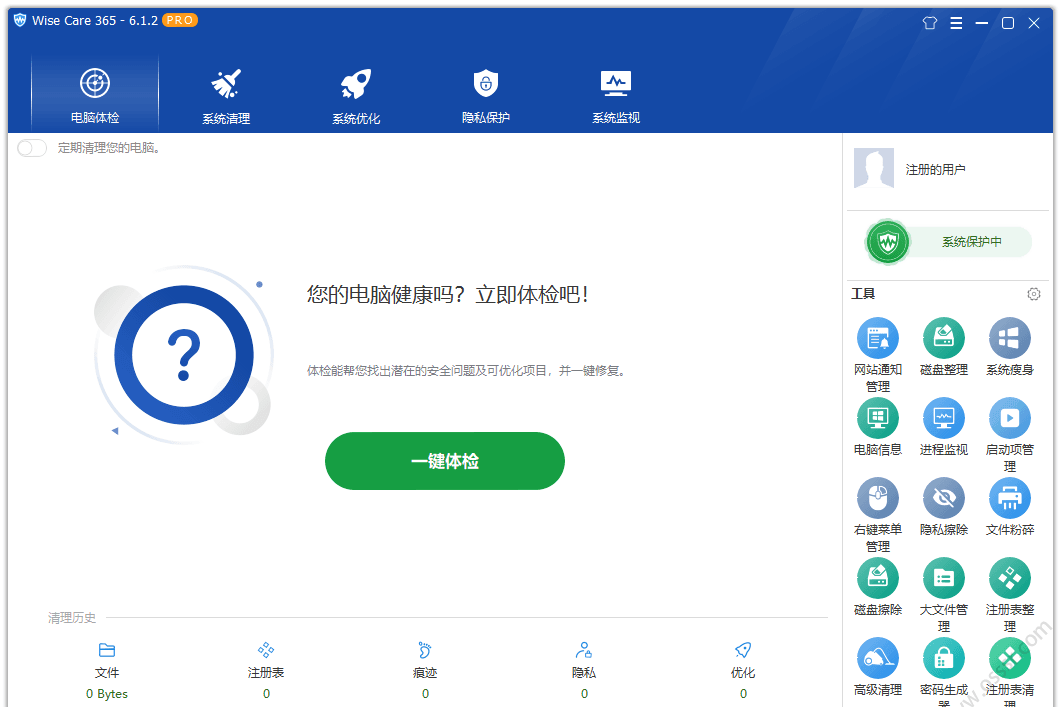The height and width of the screenshot is (707, 1061).
Task: Open the hamburger menu in title bar
Action: click(x=956, y=23)
